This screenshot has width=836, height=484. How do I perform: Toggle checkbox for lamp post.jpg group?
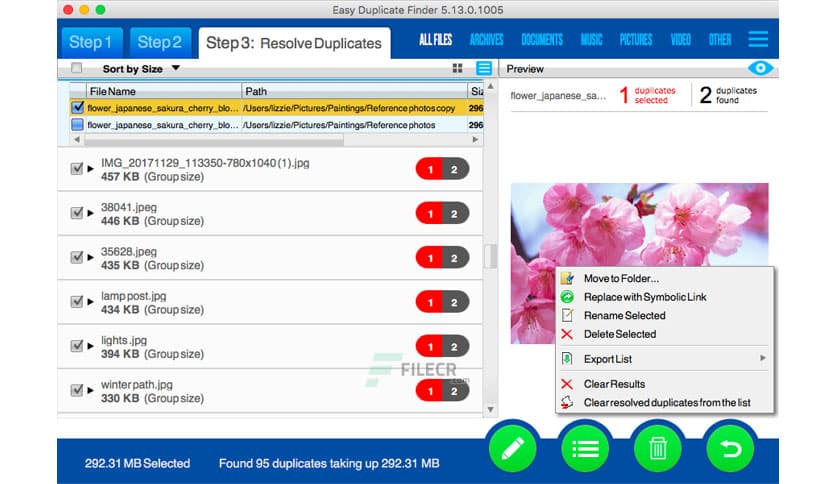point(76,301)
